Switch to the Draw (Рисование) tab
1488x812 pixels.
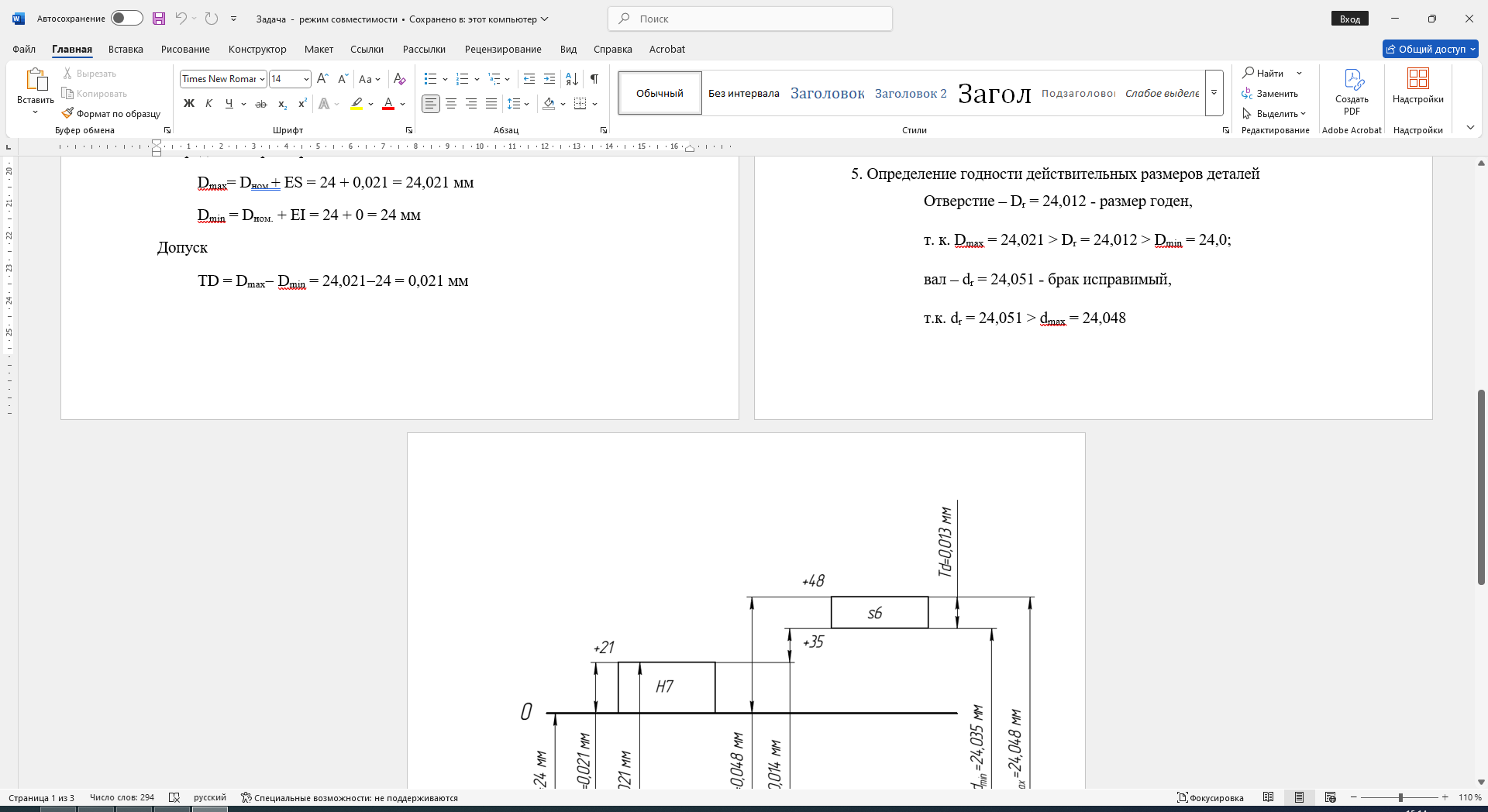(185, 49)
